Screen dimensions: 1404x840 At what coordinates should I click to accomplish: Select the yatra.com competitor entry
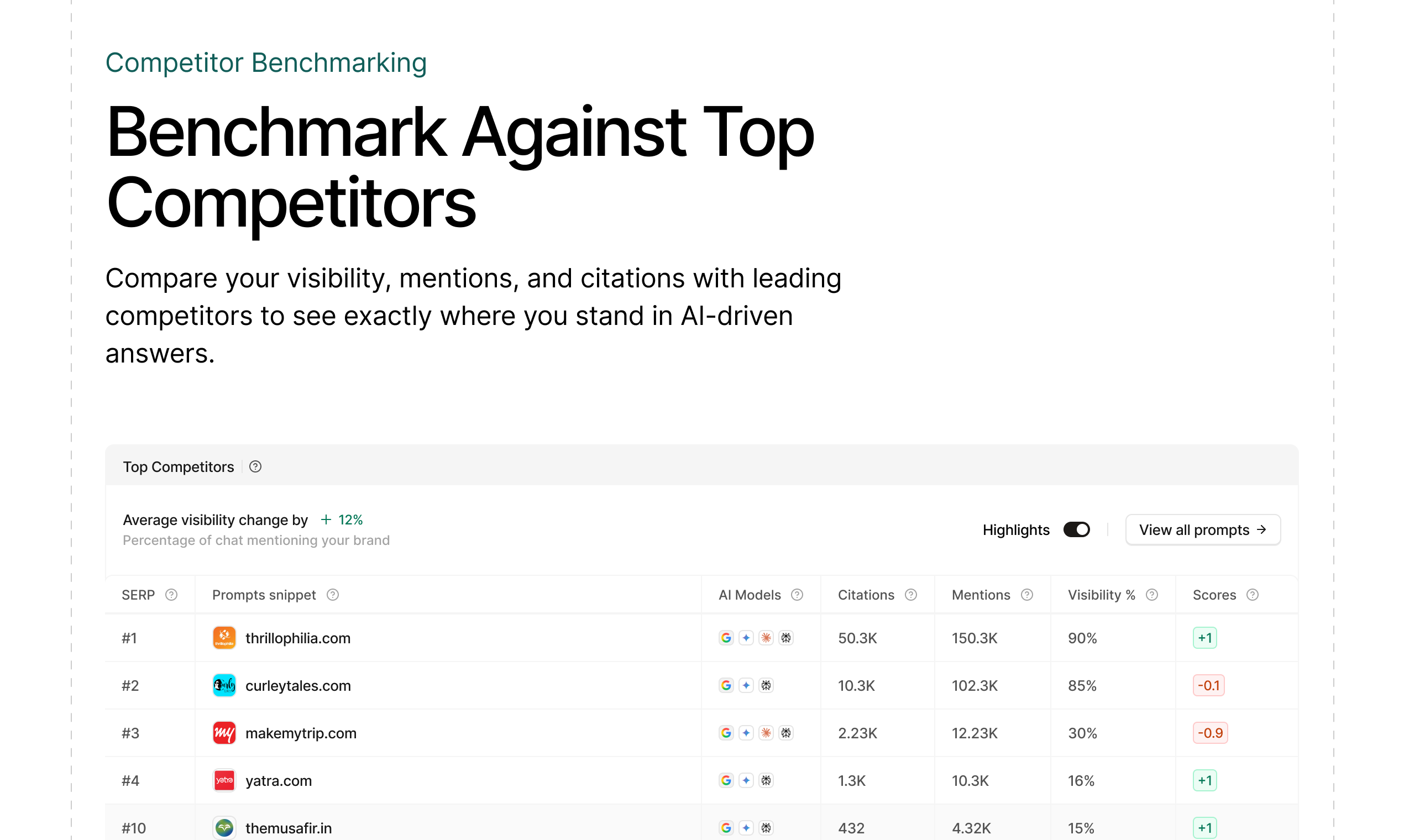pyautogui.click(x=279, y=780)
